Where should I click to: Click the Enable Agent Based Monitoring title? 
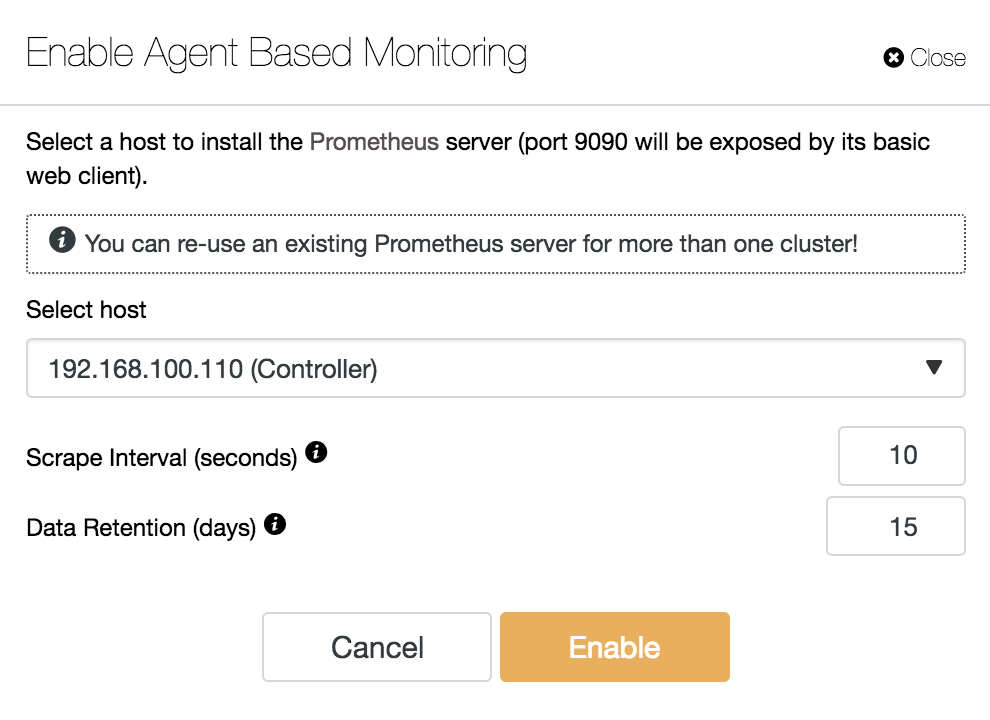[x=277, y=54]
